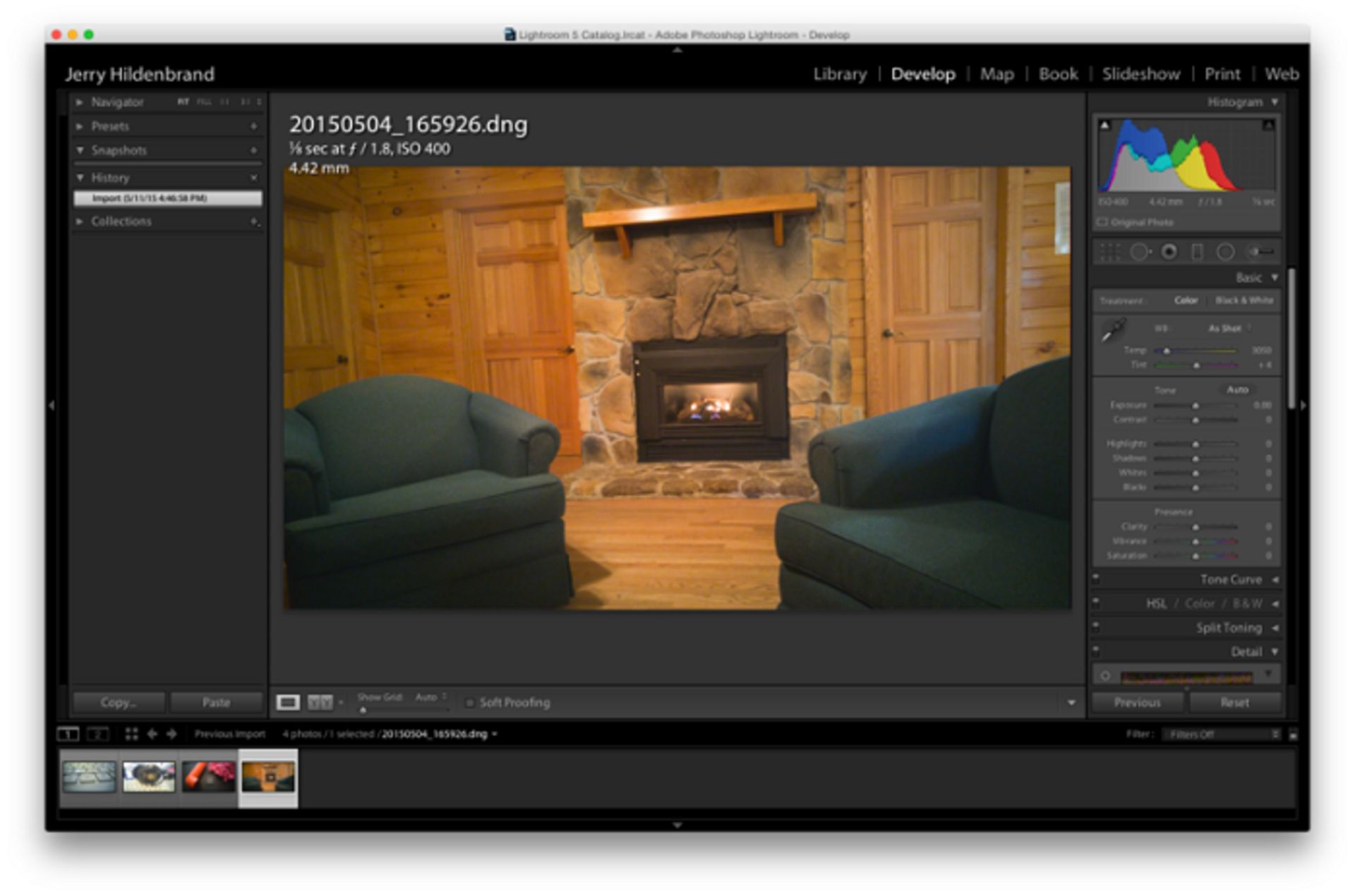Screen dimensions: 1355x896
Task: Expand the Presets panel
Action: click(110, 126)
